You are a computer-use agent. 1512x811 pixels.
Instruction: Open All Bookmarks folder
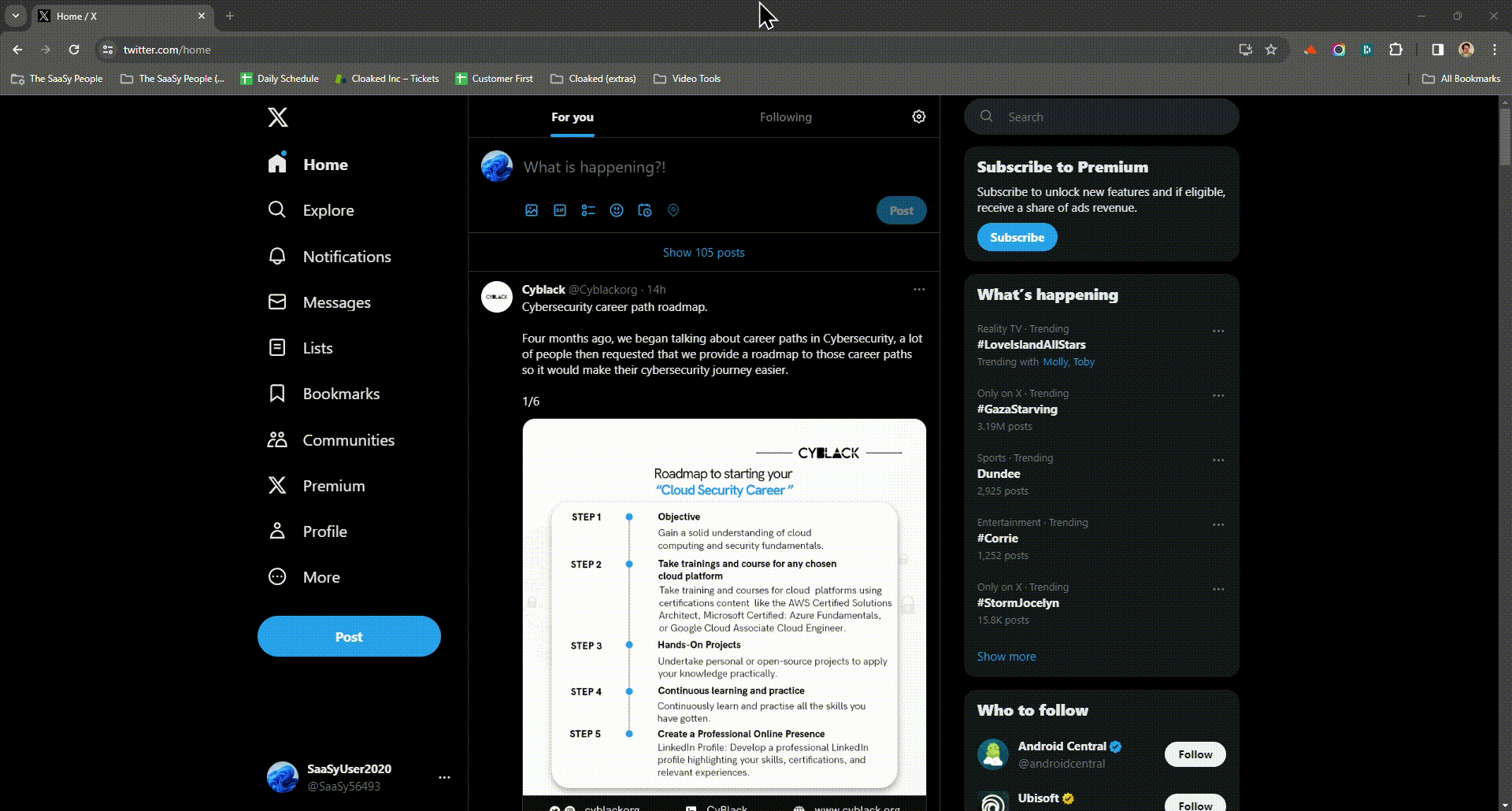pyautogui.click(x=1462, y=79)
